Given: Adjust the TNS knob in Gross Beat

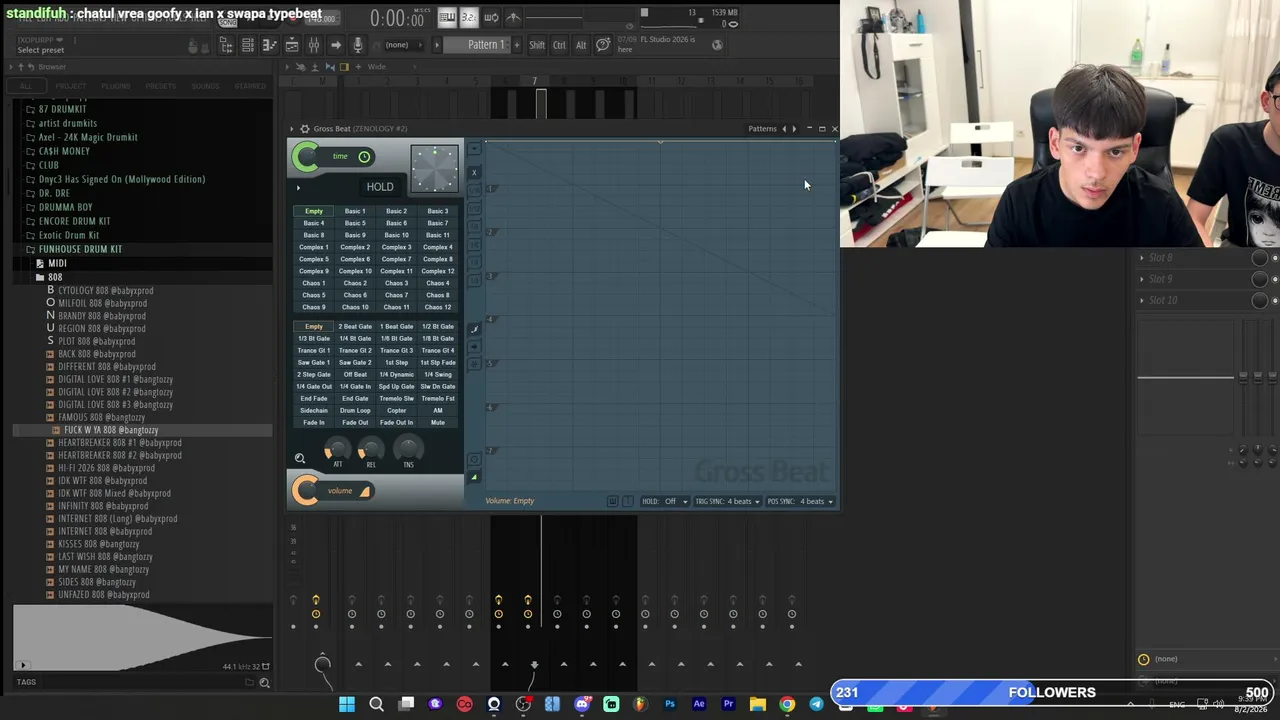Looking at the screenshot, I should pos(408,448).
